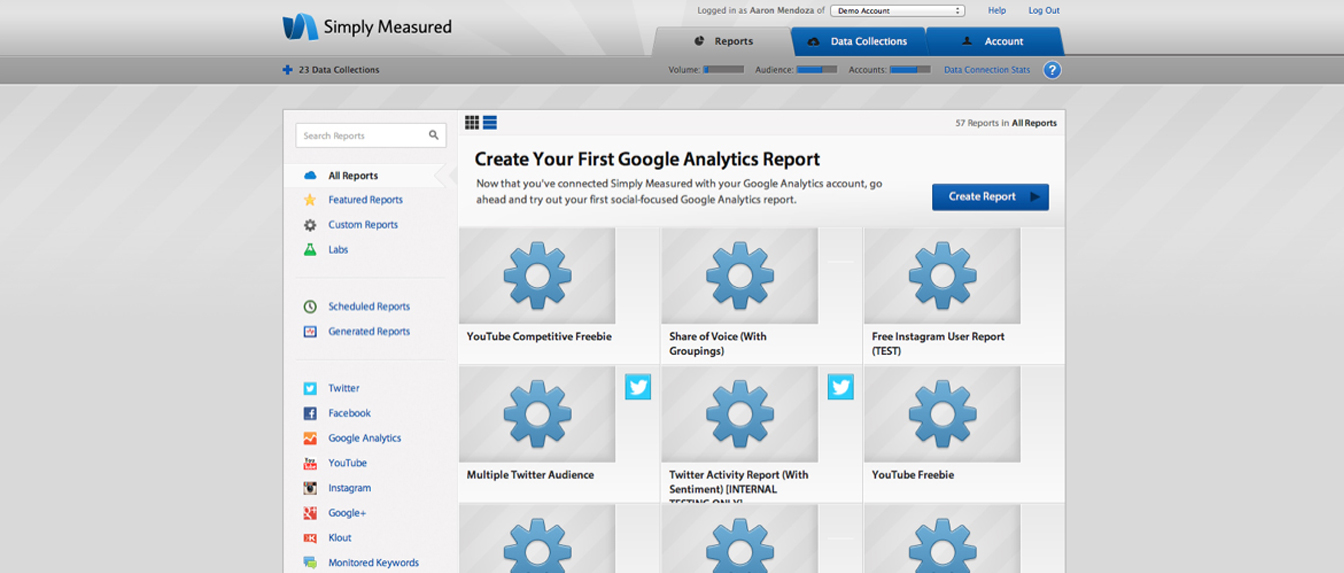Open the Data Collections tab
Viewport: 1344px width, 573px height.
(x=858, y=41)
